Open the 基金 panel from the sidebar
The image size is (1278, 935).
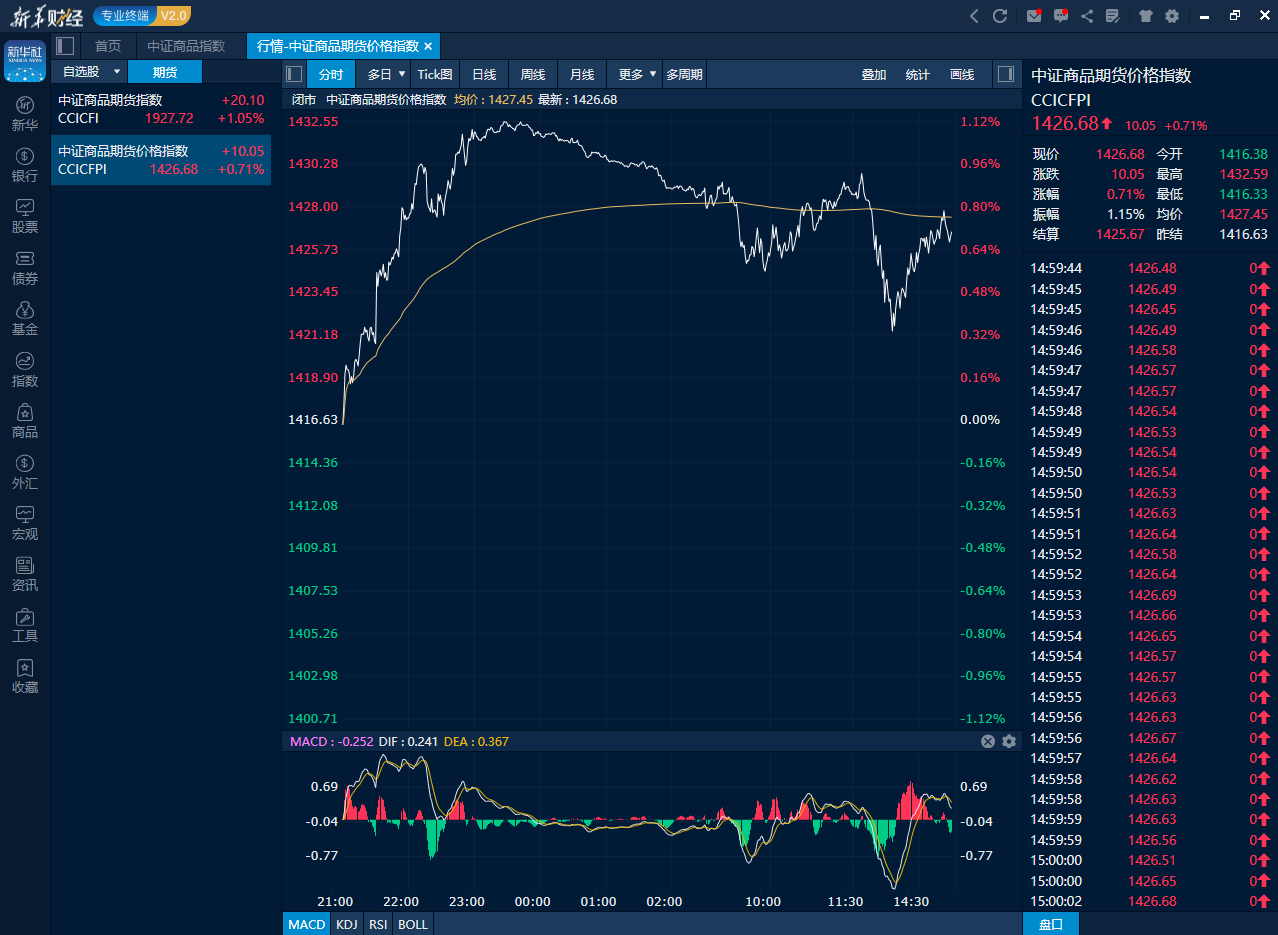pos(24,319)
